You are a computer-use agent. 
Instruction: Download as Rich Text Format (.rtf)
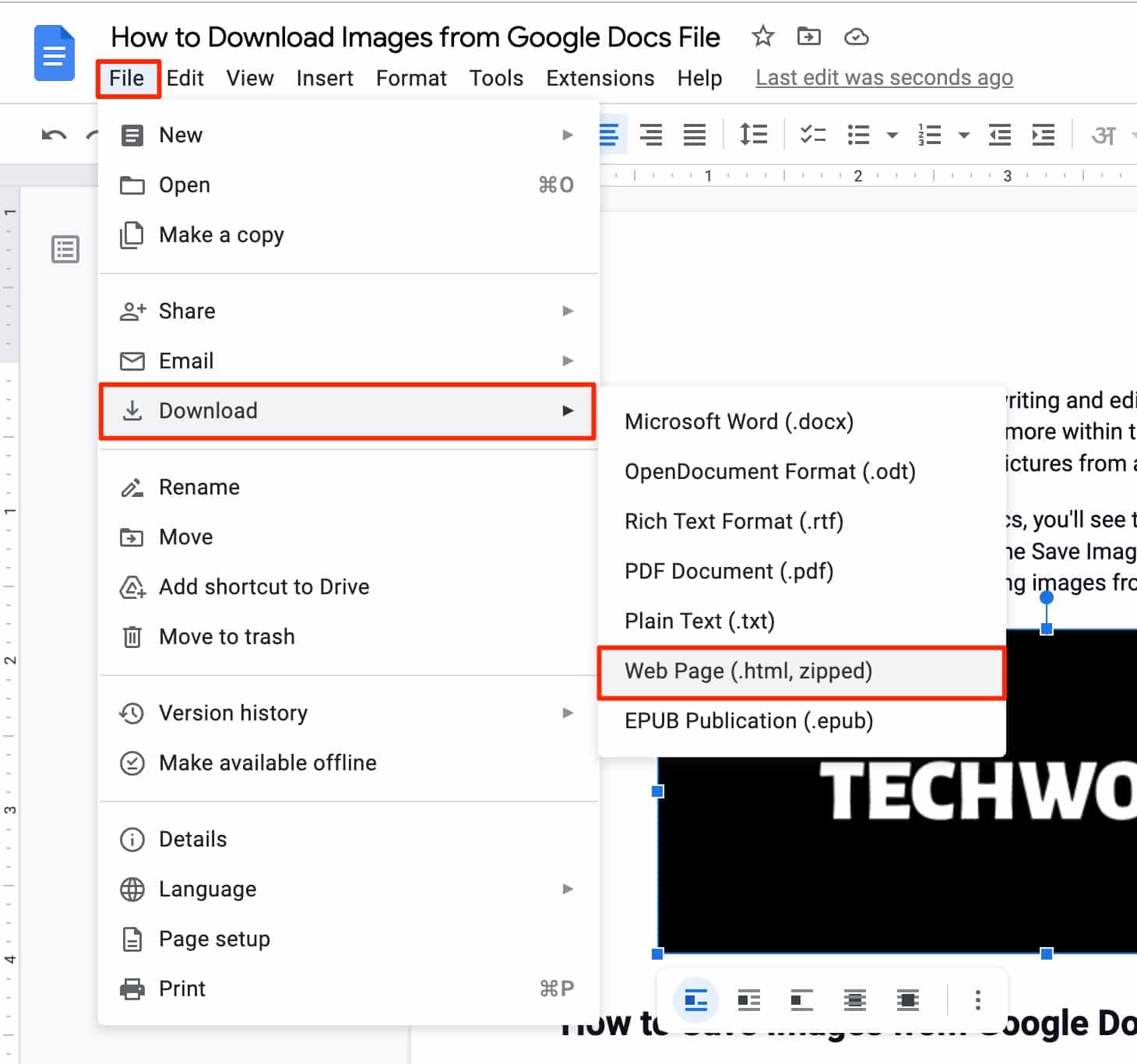pyautogui.click(x=801, y=521)
